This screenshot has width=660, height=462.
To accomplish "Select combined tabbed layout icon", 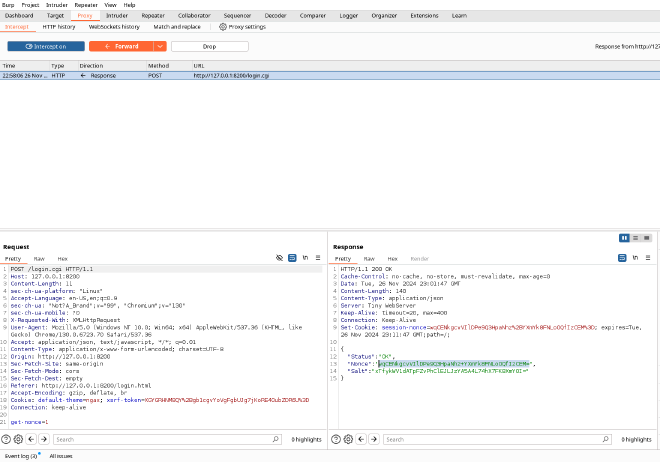I will point(647,238).
